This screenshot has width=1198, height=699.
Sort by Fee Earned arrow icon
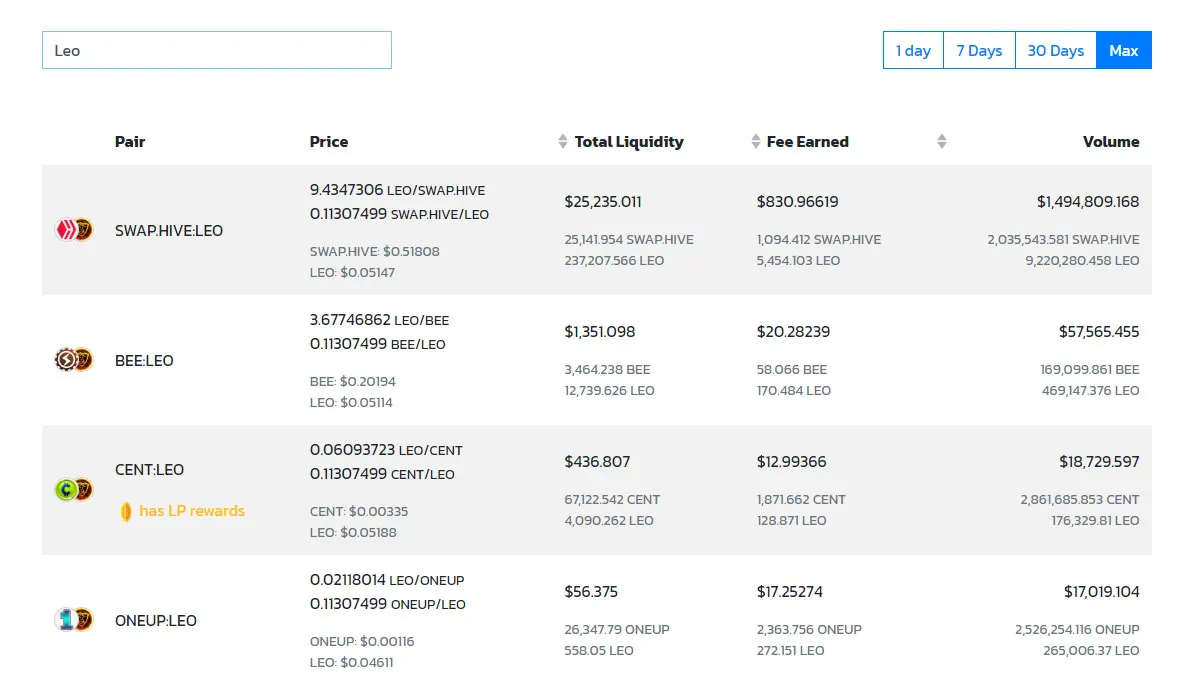(x=756, y=141)
